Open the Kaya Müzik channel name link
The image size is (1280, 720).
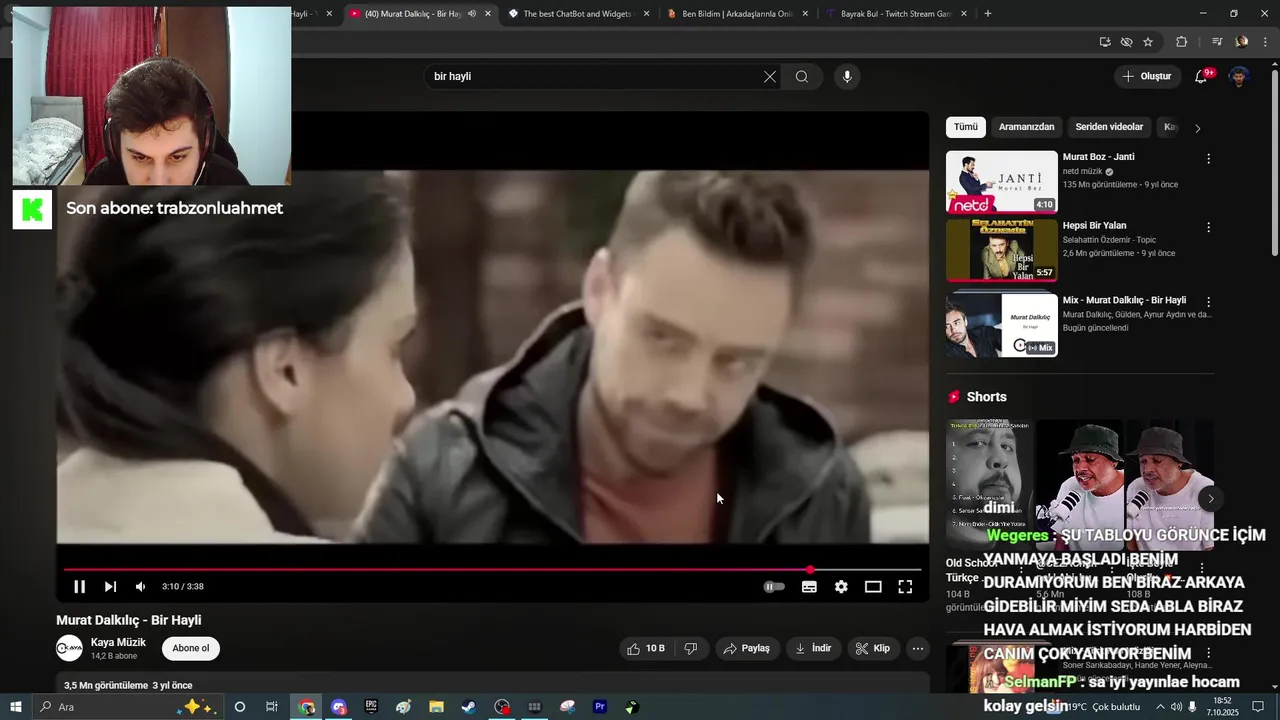pyautogui.click(x=118, y=642)
